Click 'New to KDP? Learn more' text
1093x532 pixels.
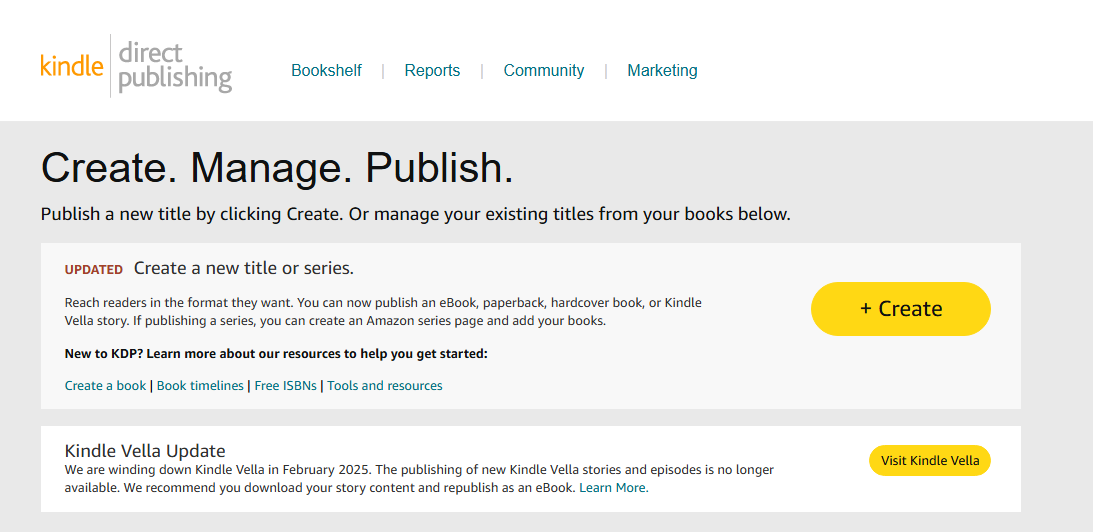coord(276,354)
